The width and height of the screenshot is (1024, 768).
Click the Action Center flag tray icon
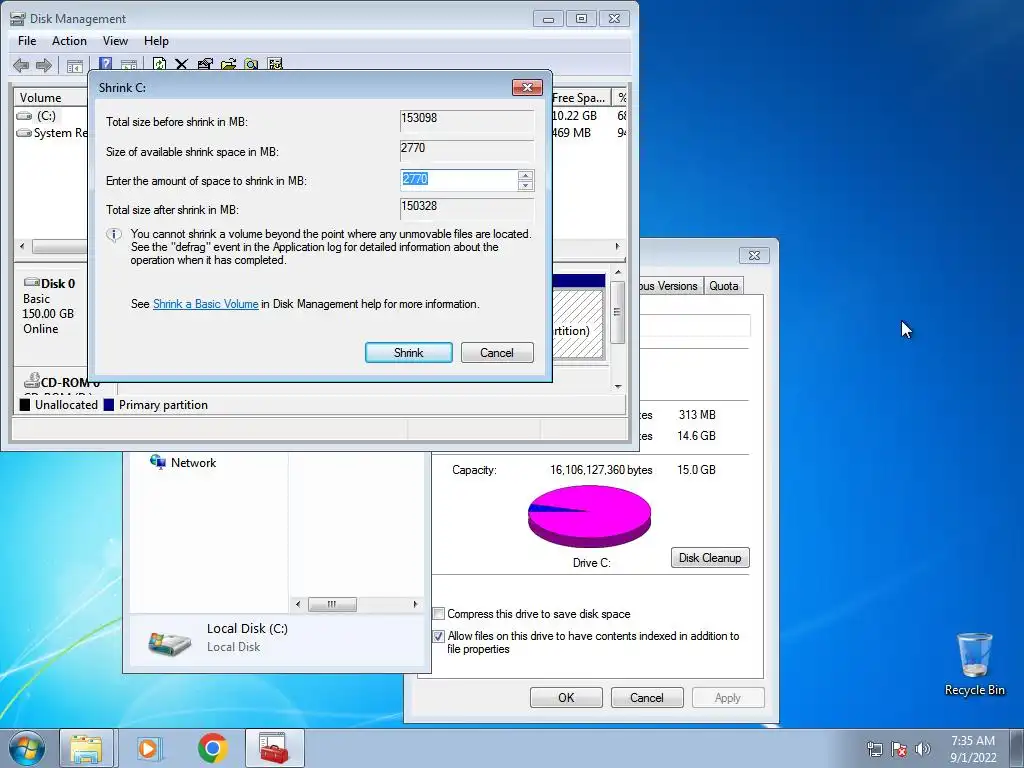(899, 748)
